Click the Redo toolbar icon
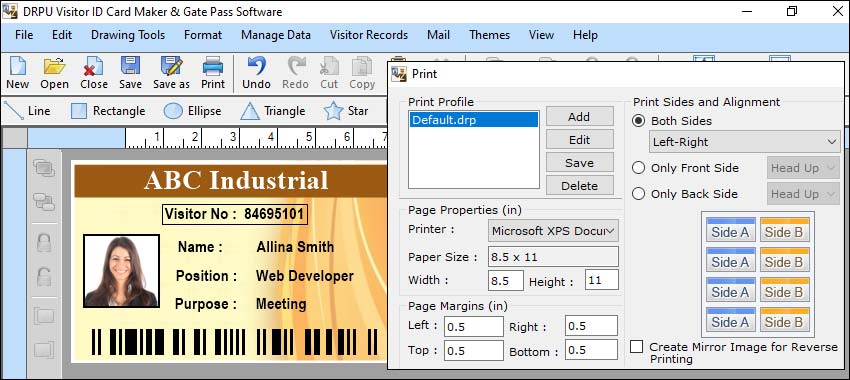 [295, 72]
